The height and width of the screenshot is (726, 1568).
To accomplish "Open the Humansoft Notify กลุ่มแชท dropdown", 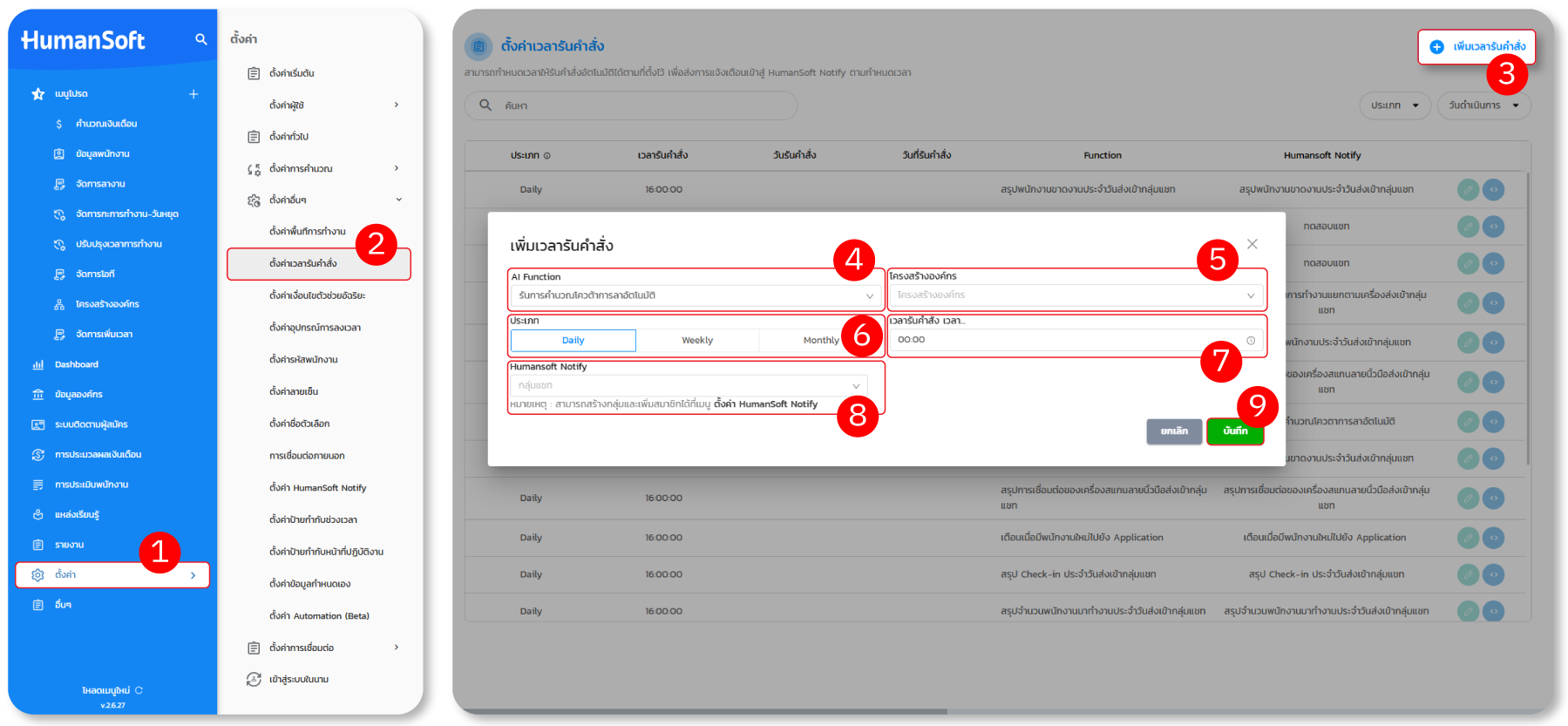I will click(689, 385).
